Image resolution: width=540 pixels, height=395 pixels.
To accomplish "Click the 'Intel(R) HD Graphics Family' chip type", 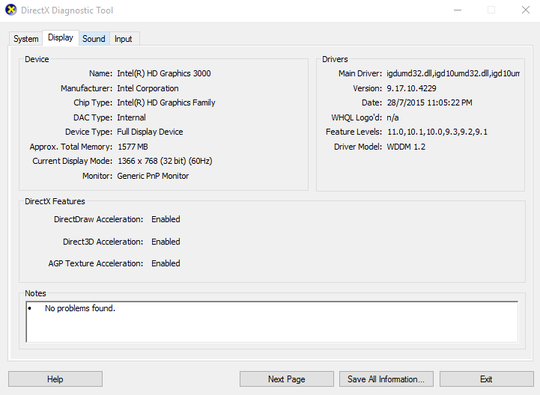I will tap(166, 103).
